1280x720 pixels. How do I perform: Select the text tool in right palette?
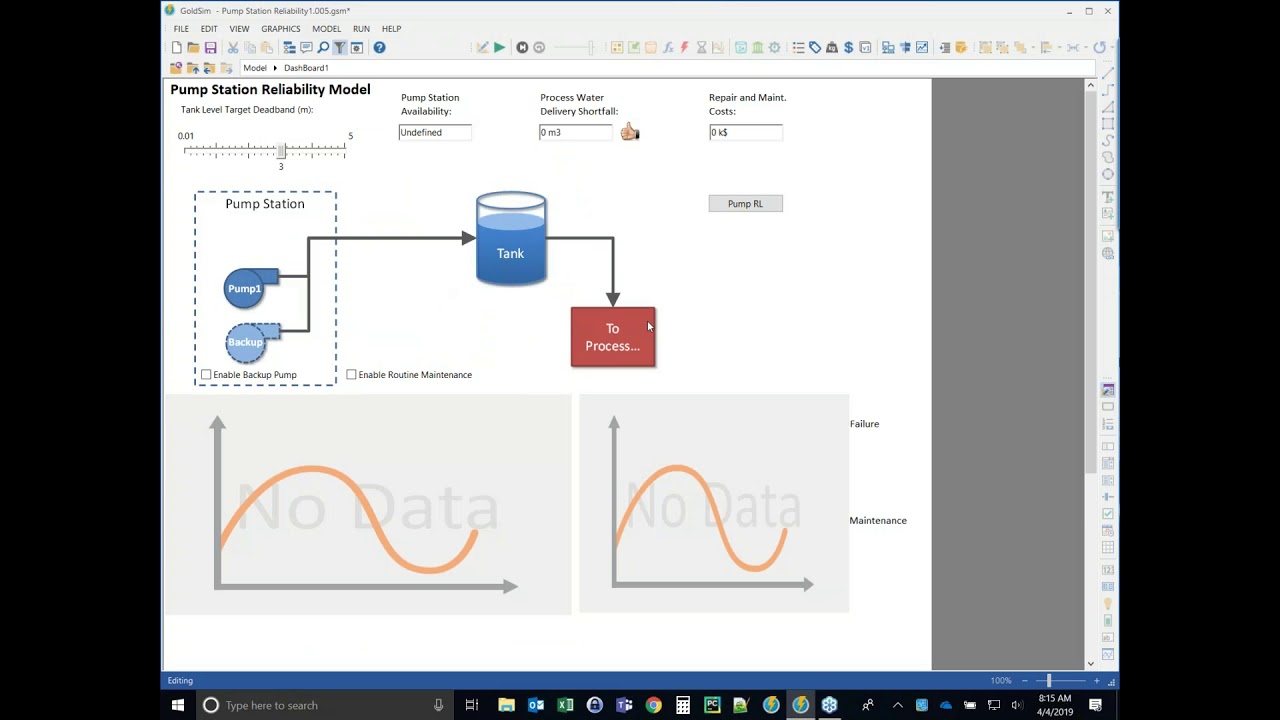pos(1108,196)
